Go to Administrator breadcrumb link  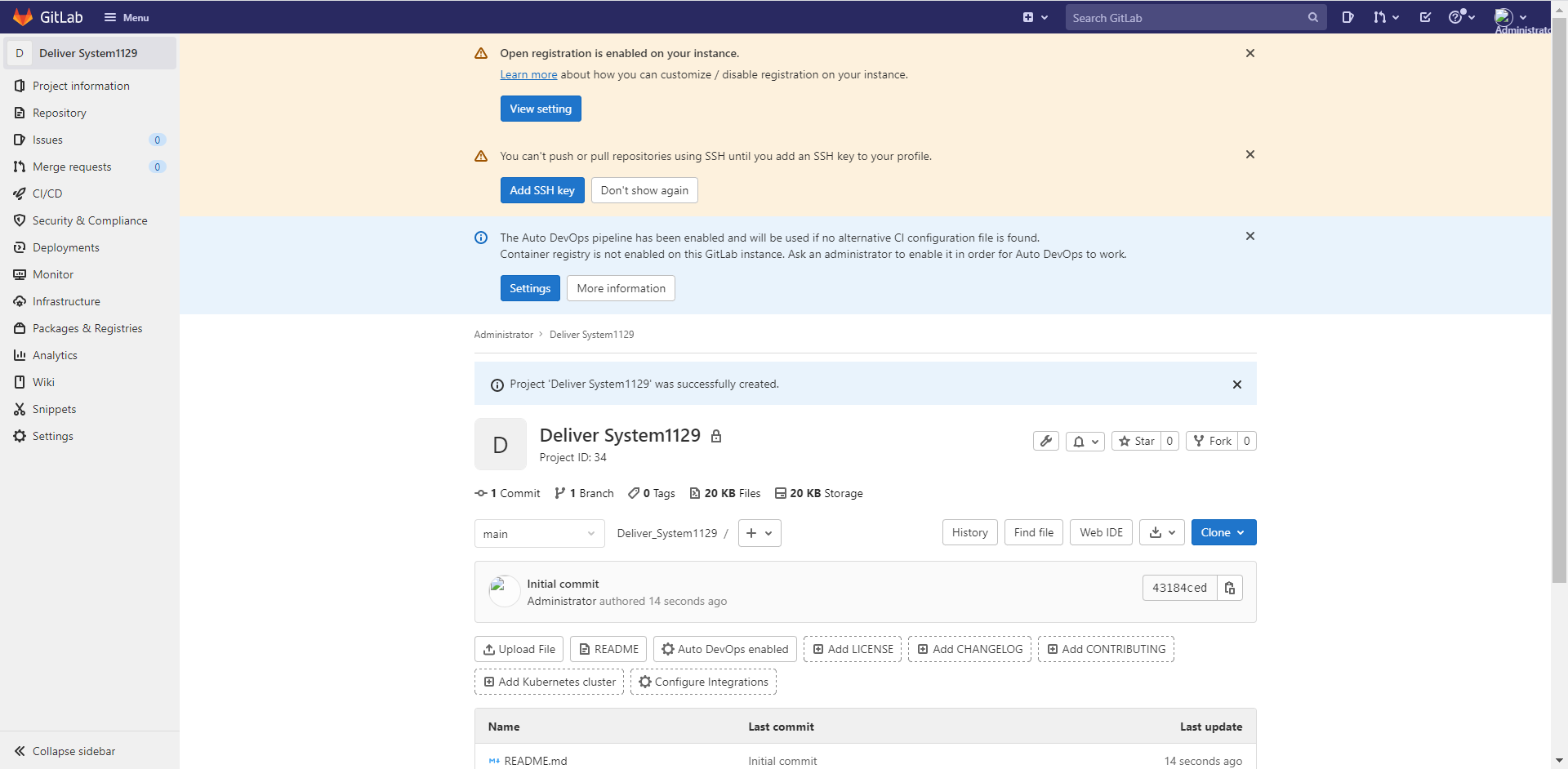tap(503, 335)
